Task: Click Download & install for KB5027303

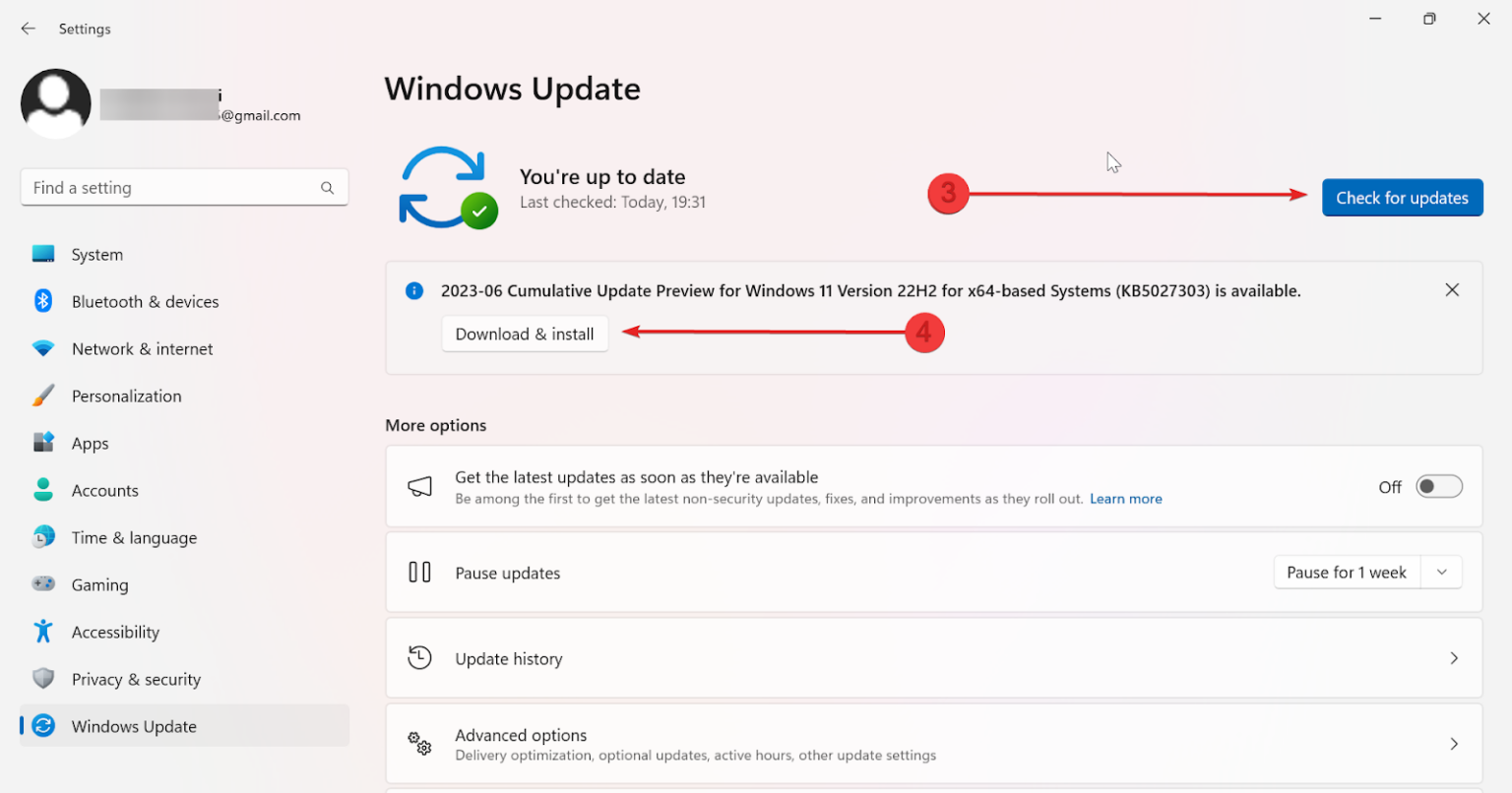Action: point(525,334)
